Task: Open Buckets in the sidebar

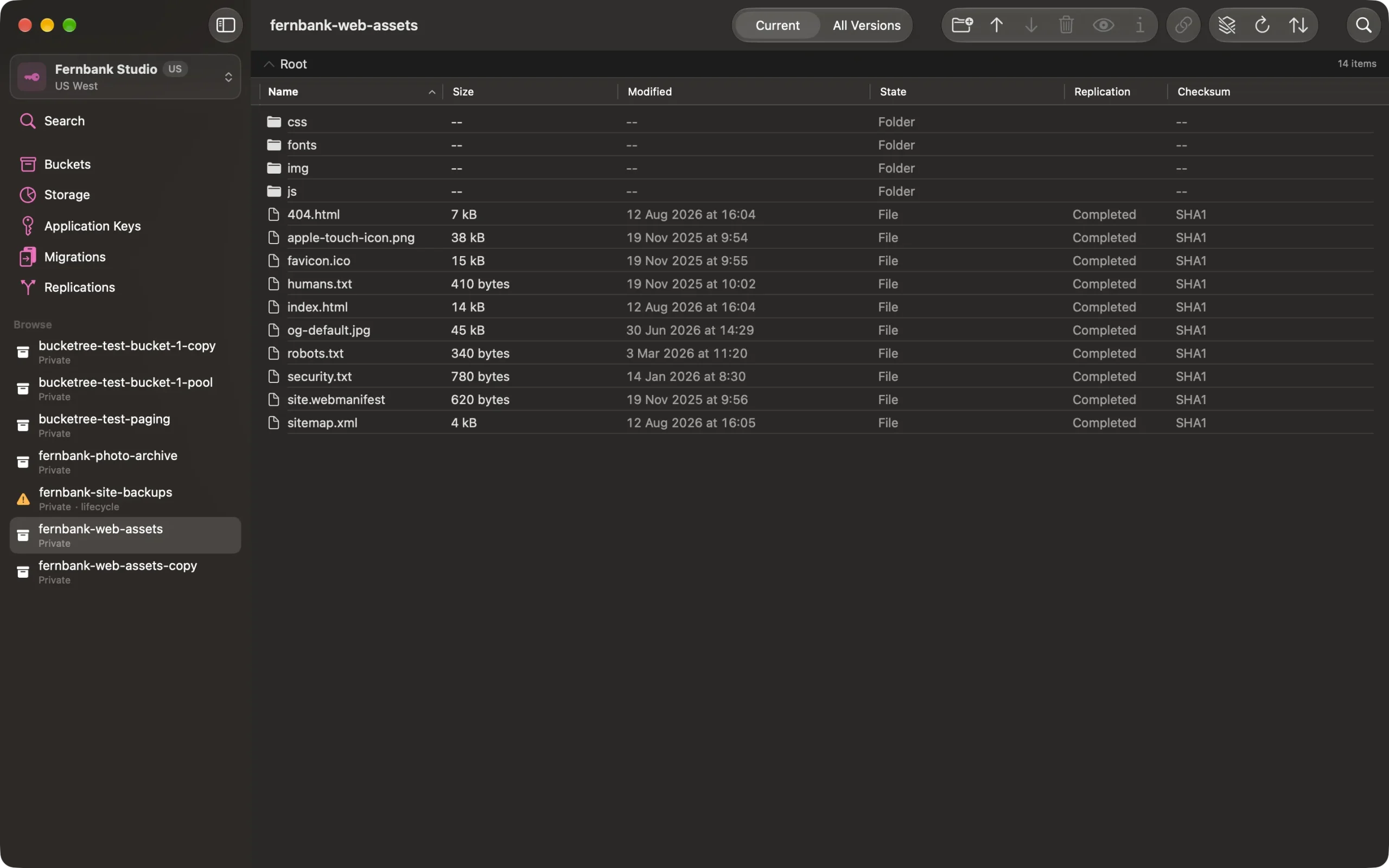Action: click(x=125, y=164)
